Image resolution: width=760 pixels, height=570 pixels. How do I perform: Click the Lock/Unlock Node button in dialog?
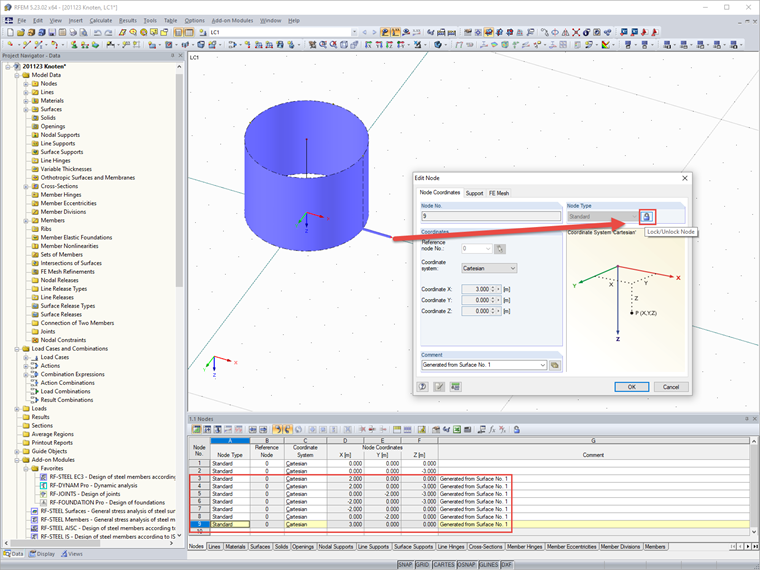pos(647,216)
